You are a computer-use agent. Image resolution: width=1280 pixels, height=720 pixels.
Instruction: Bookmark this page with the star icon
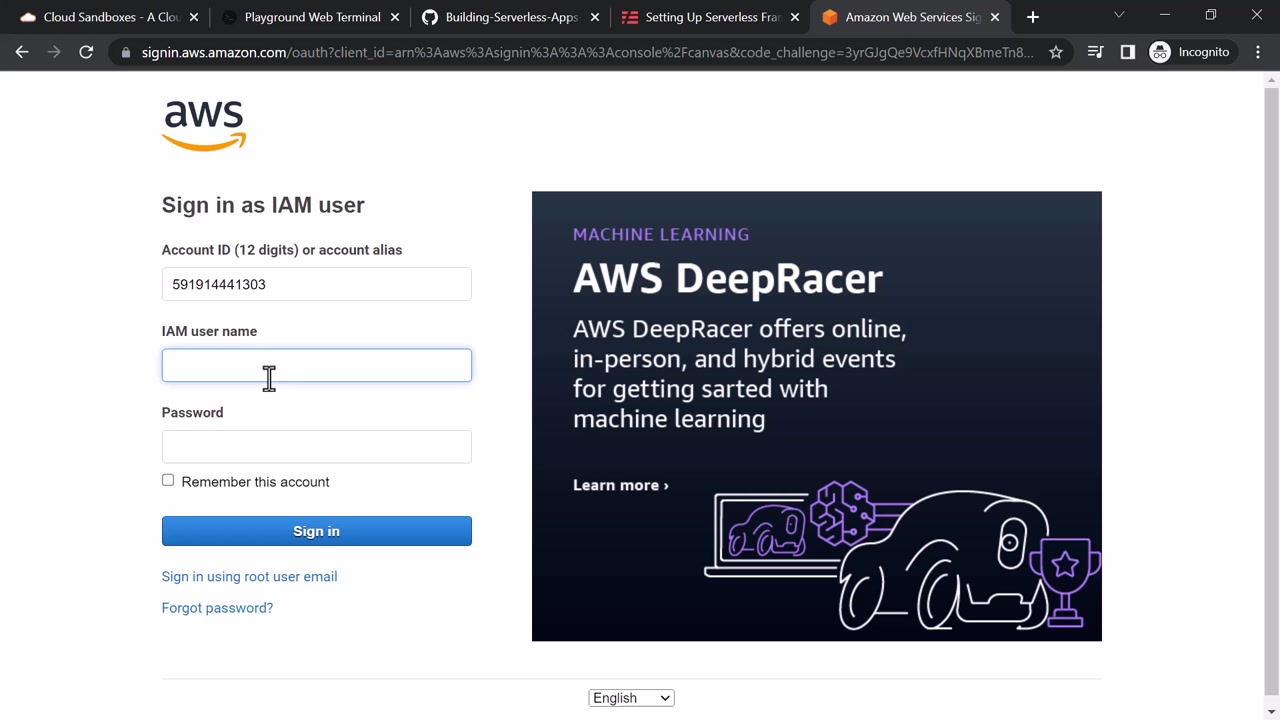tap(1056, 52)
